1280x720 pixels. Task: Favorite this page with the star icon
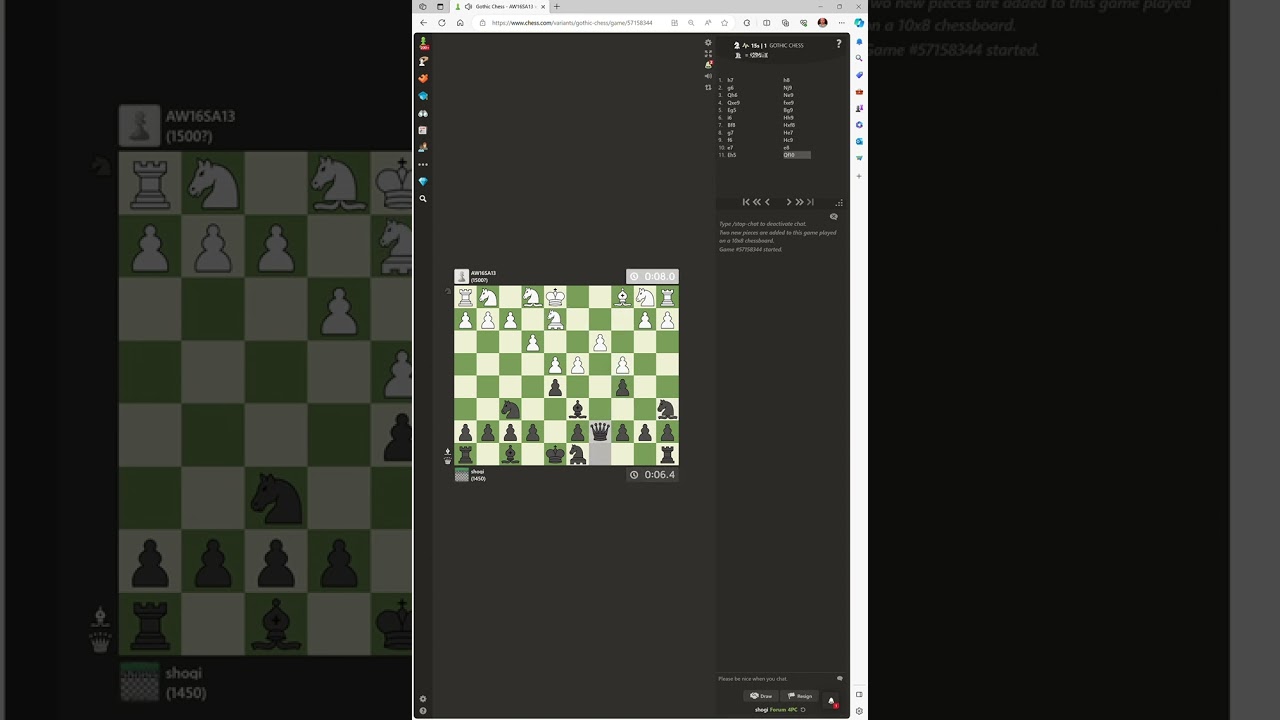pyautogui.click(x=724, y=23)
